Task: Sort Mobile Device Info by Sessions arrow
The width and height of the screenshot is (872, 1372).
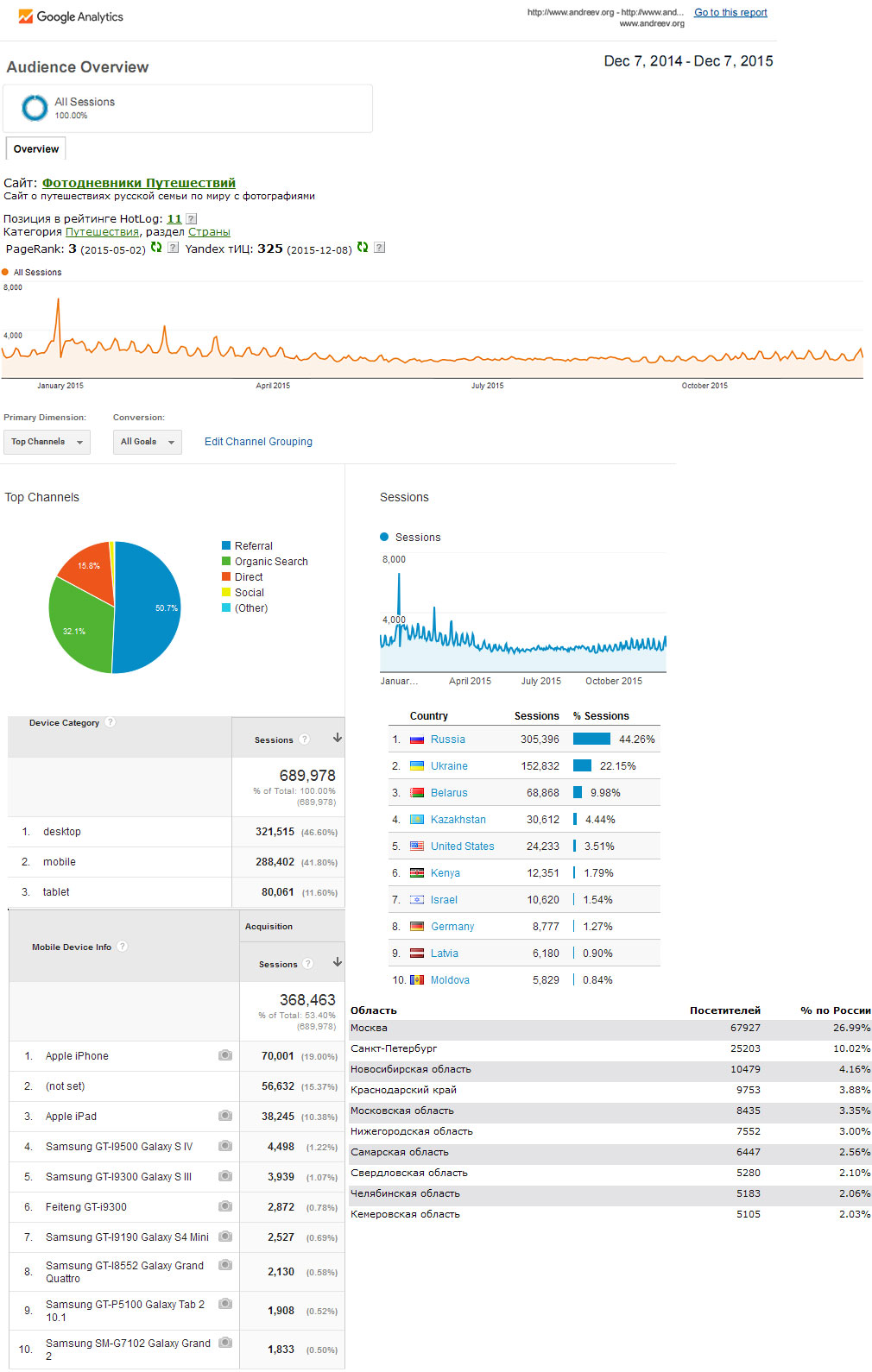Action: [x=338, y=962]
